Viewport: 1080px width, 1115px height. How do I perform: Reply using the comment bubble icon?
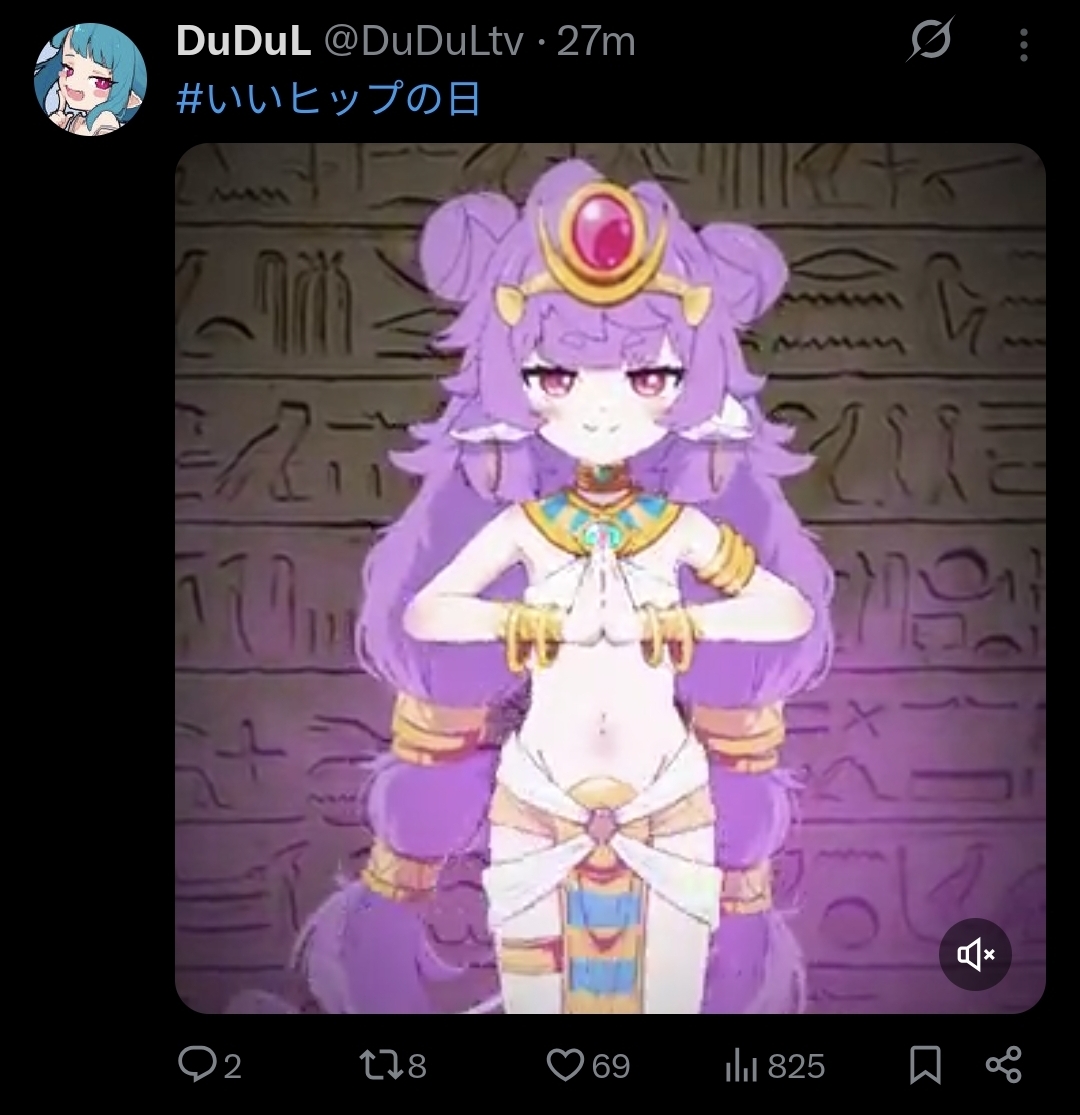point(194,1065)
